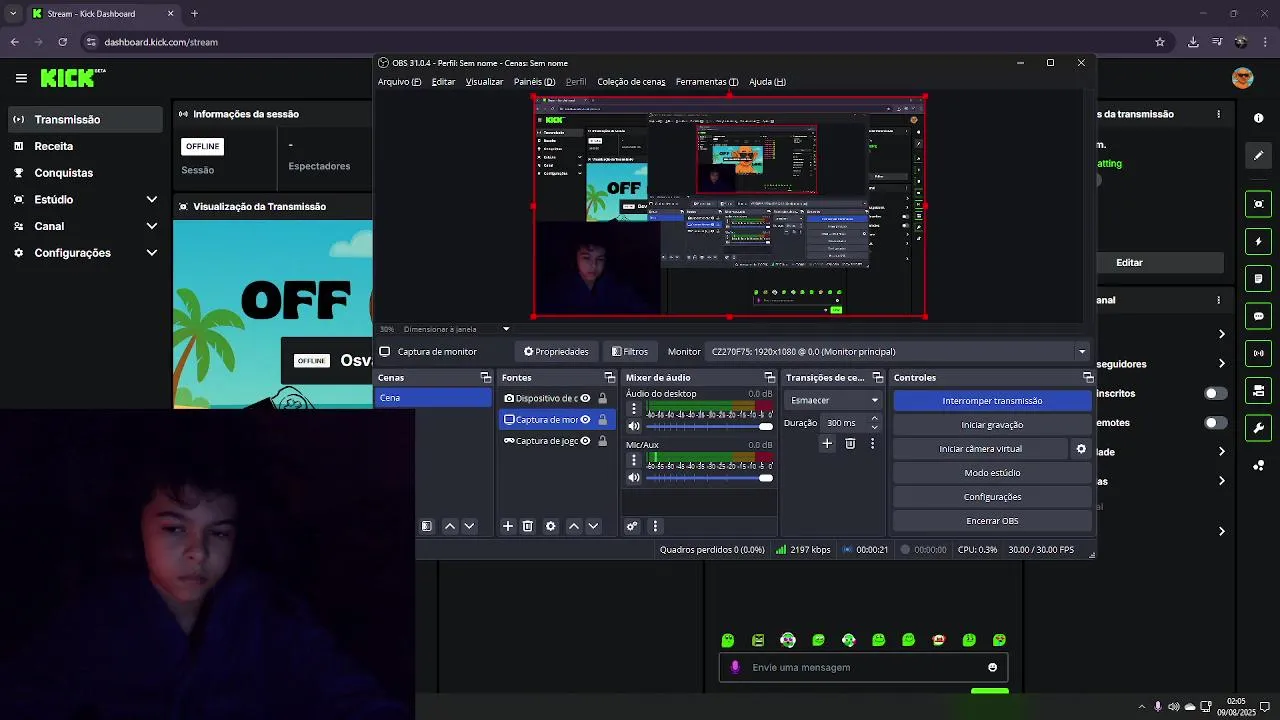Toggle the emotes switch in Kick

pyautogui.click(x=1215, y=423)
